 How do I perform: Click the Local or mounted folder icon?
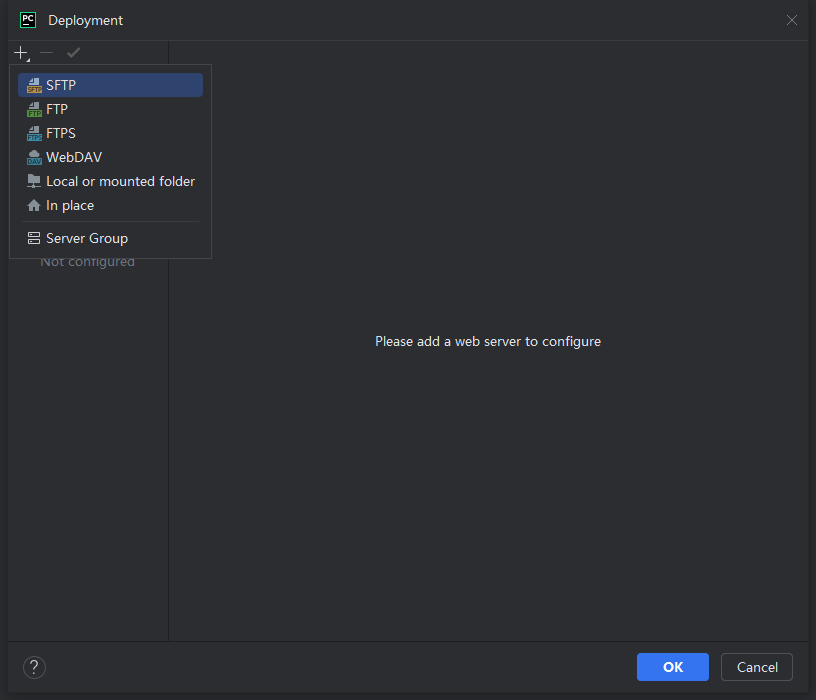(34, 181)
